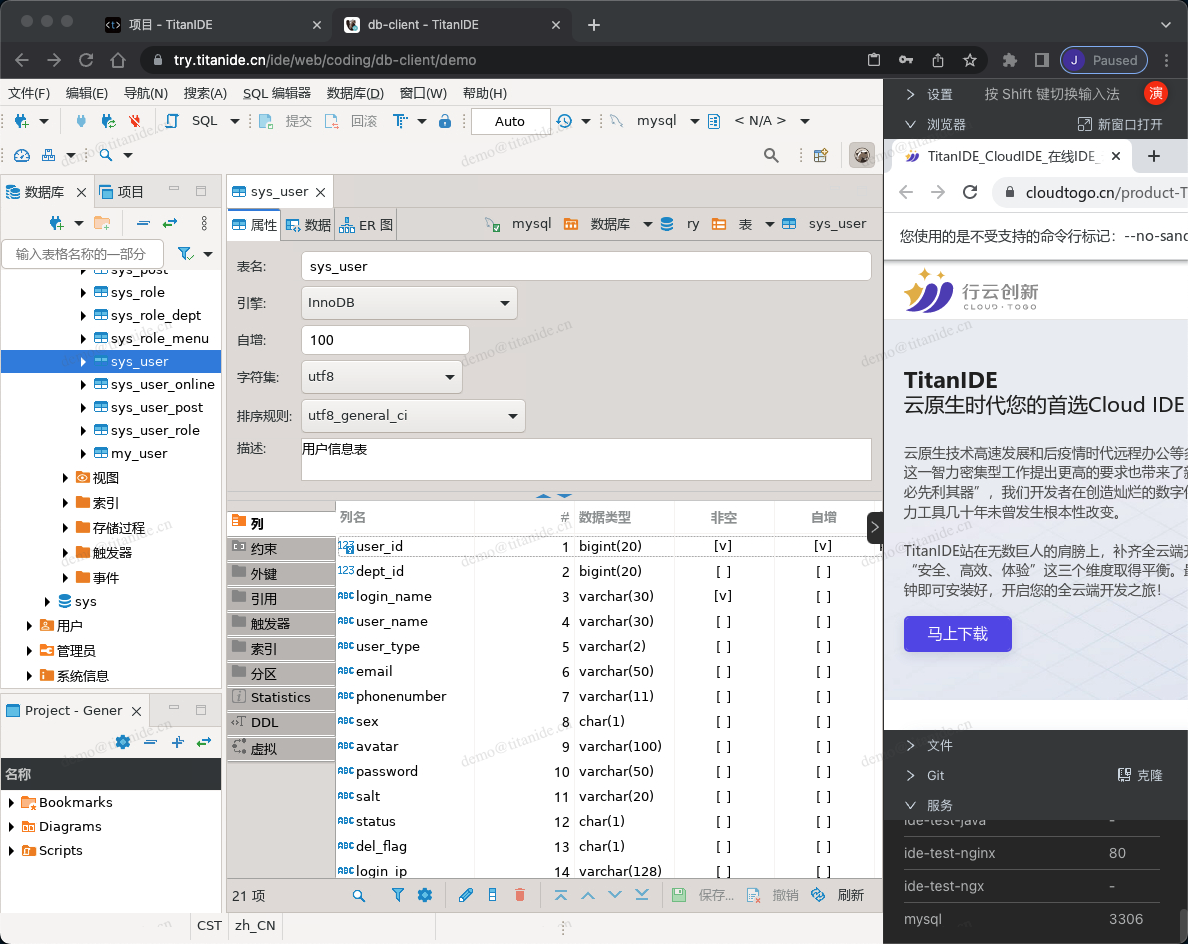Click the 表名 field containing sys_user
Viewport: 1188px width, 944px height.
[x=585, y=267]
